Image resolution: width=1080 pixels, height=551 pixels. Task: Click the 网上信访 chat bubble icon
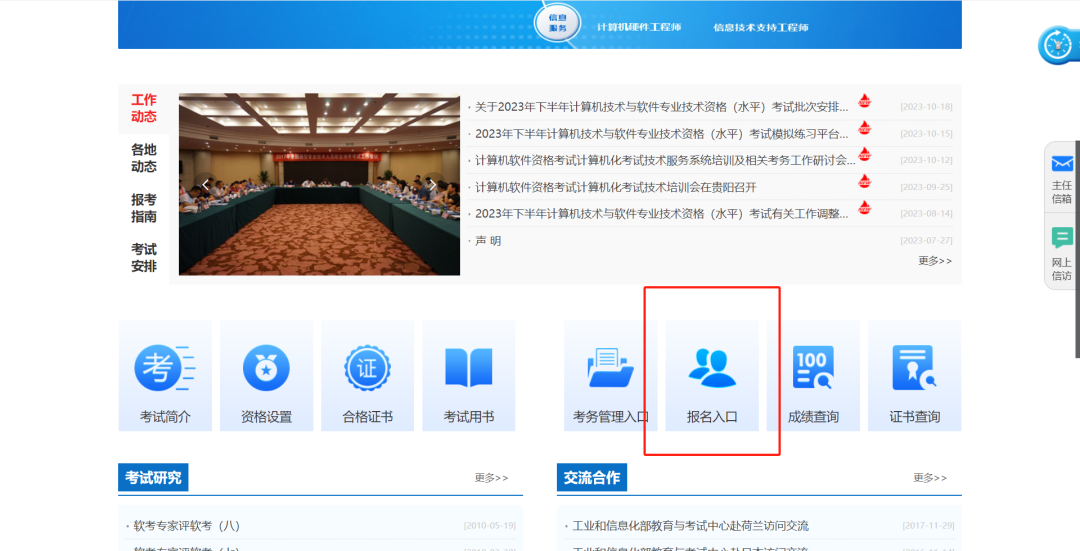pos(1062,238)
